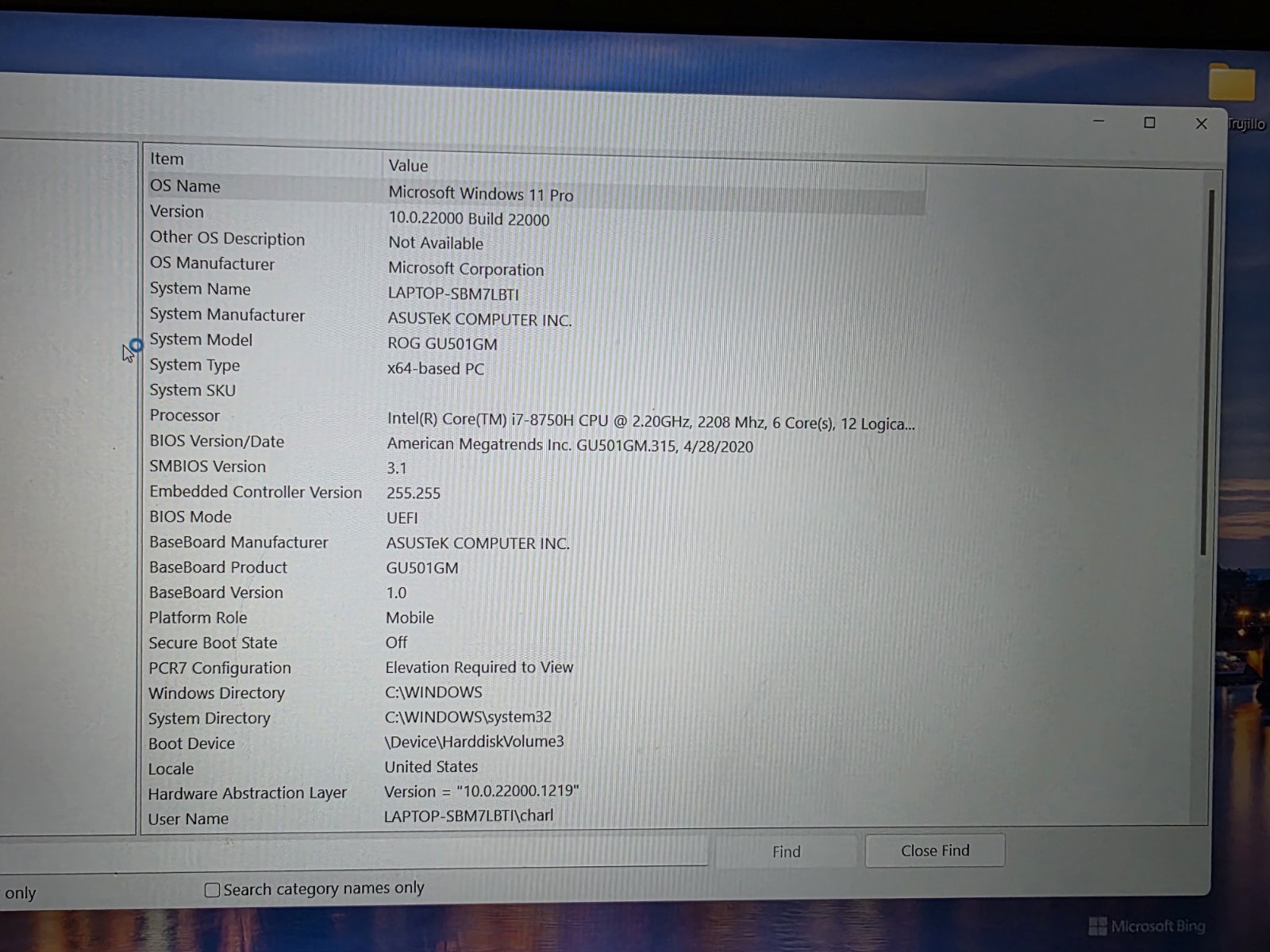Minimize the System Information window
1270x952 pixels.
click(x=1099, y=121)
